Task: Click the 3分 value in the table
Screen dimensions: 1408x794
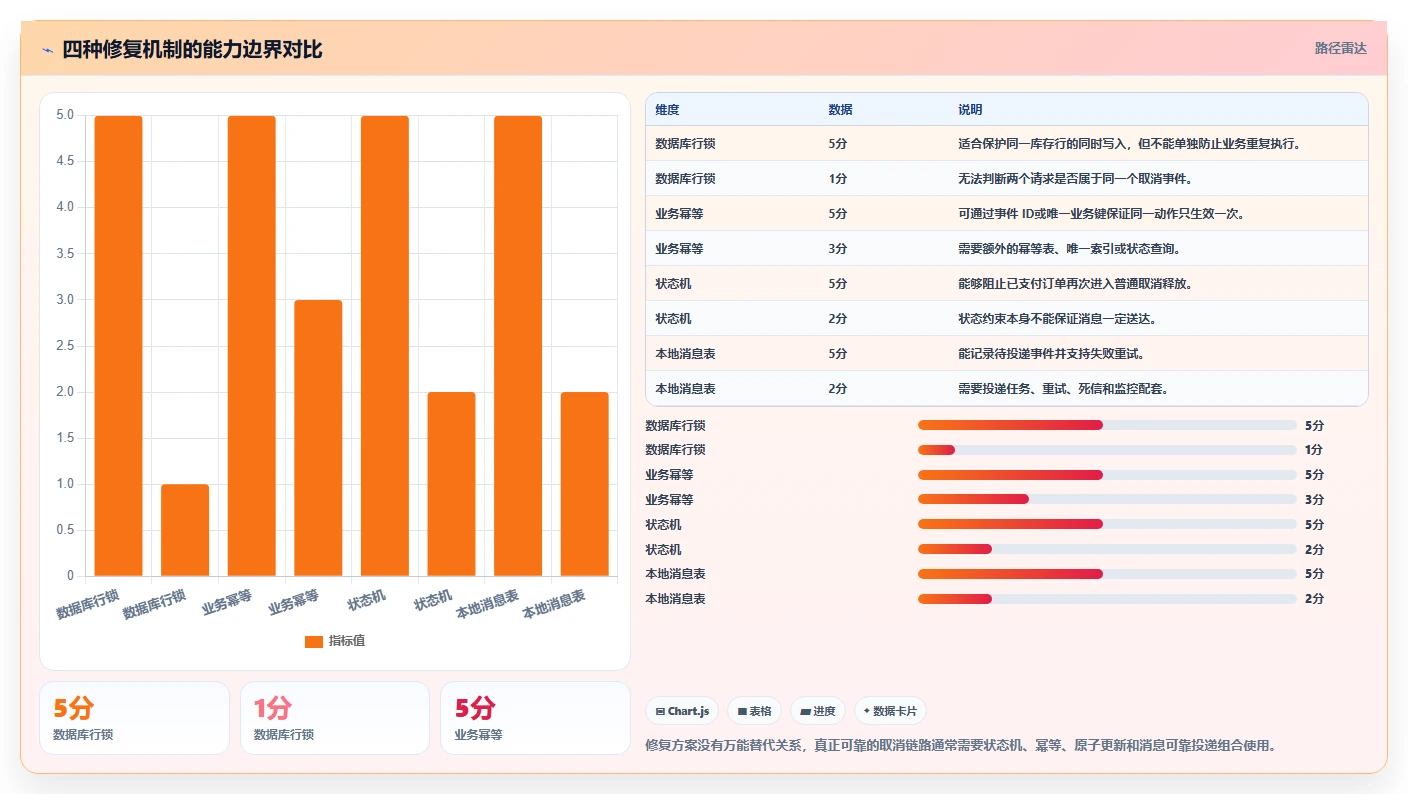Action: pyautogui.click(x=838, y=249)
